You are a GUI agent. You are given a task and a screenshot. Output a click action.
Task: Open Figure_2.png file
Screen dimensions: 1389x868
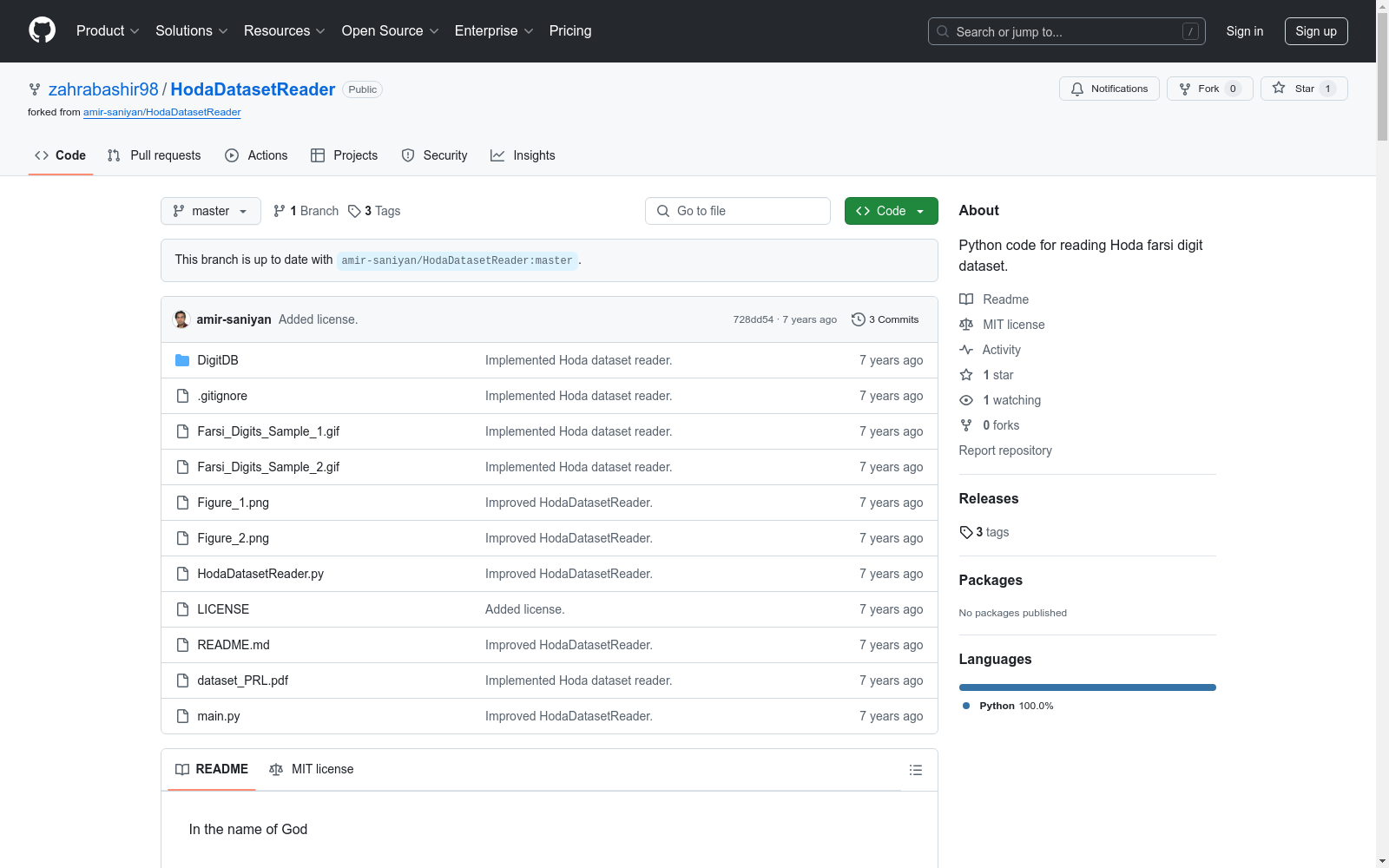click(x=234, y=538)
